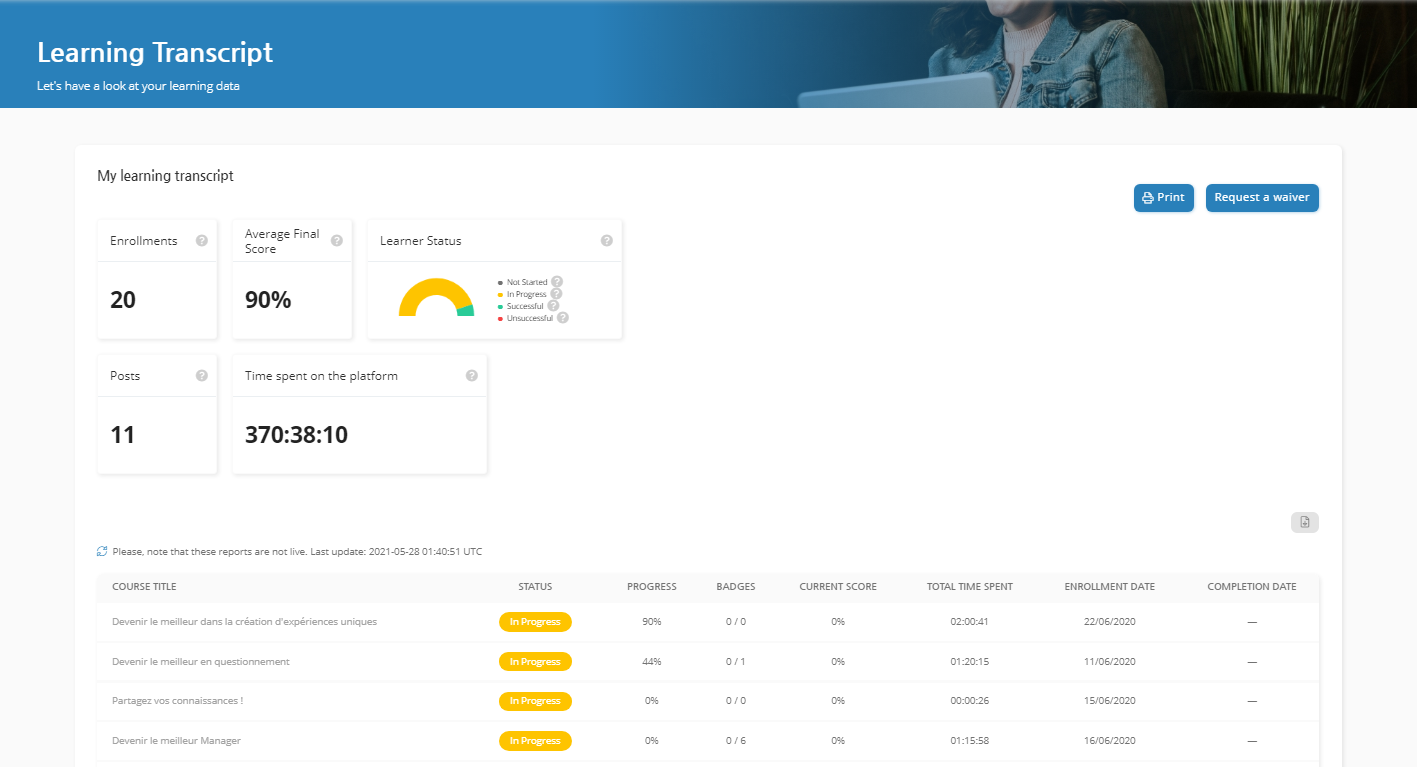Image resolution: width=1417 pixels, height=767 pixels.
Task: Open the Learner Status help icon
Action: (x=606, y=240)
